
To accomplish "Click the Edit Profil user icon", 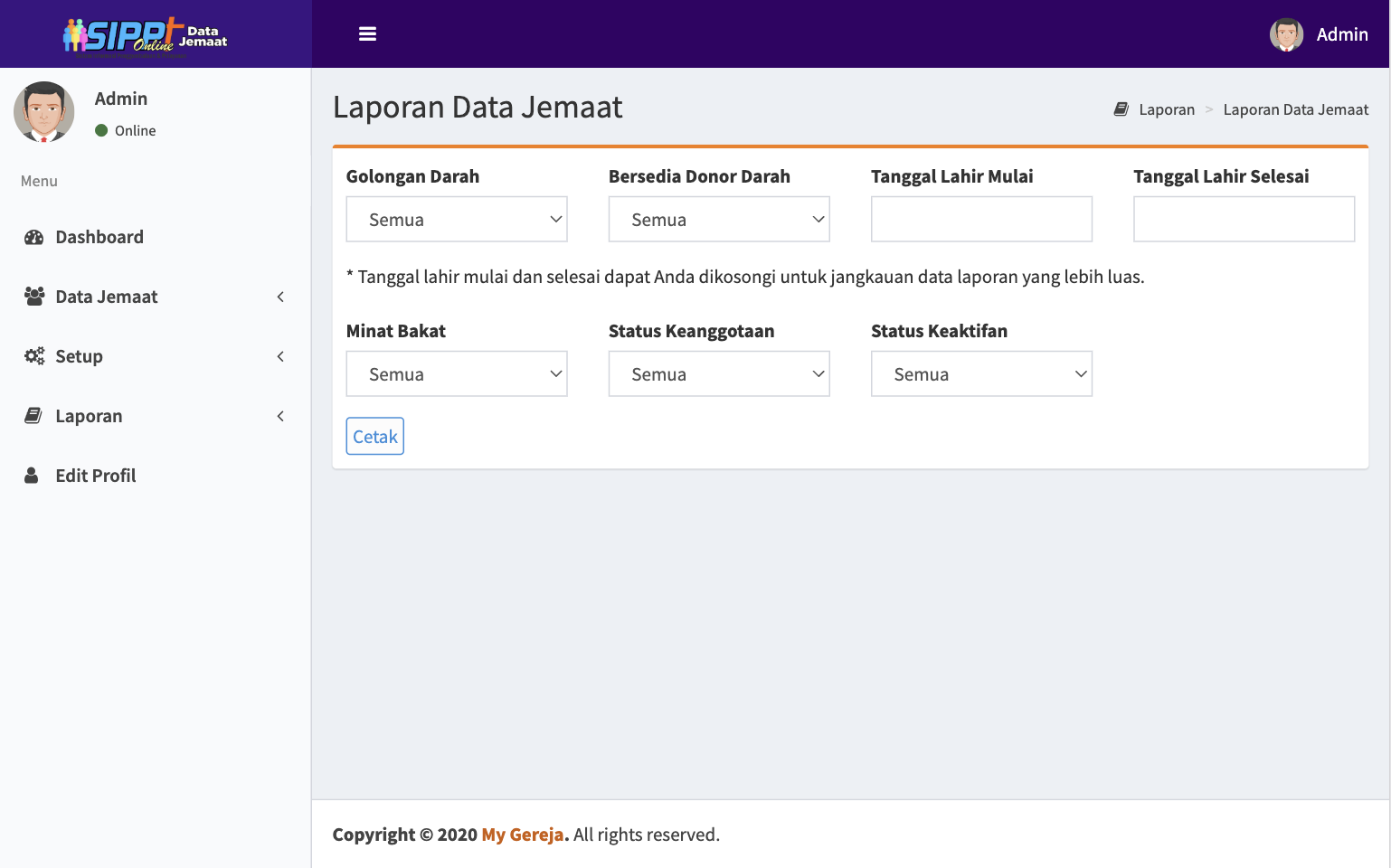I will (x=32, y=476).
